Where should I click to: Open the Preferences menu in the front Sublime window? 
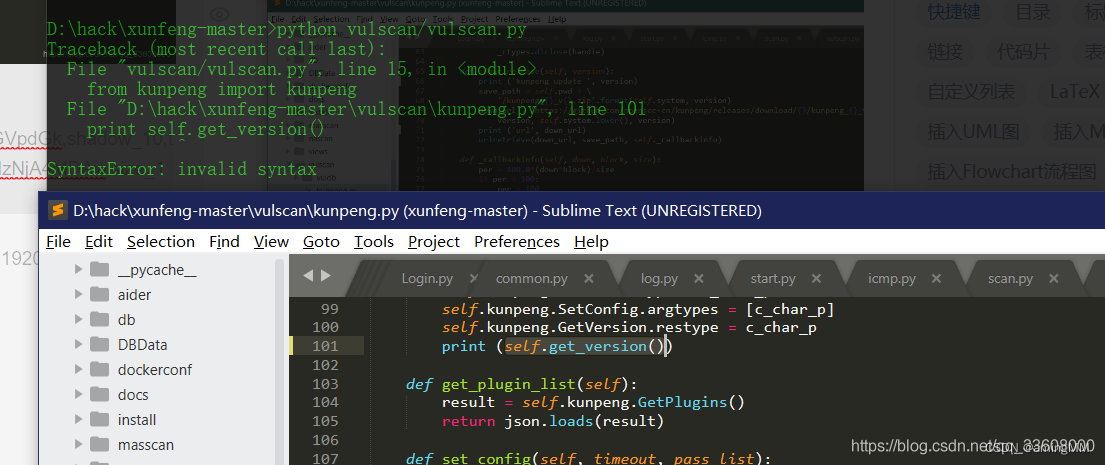pyautogui.click(x=517, y=242)
